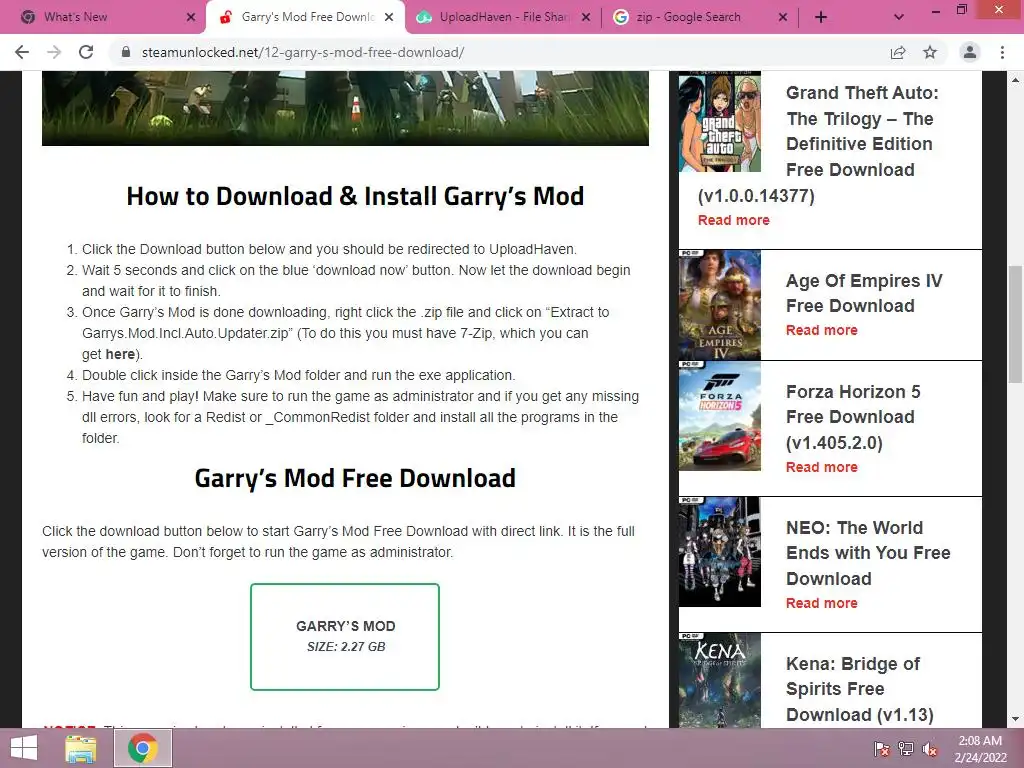Open the Windows Start menu
The image size is (1024, 768).
[24, 748]
